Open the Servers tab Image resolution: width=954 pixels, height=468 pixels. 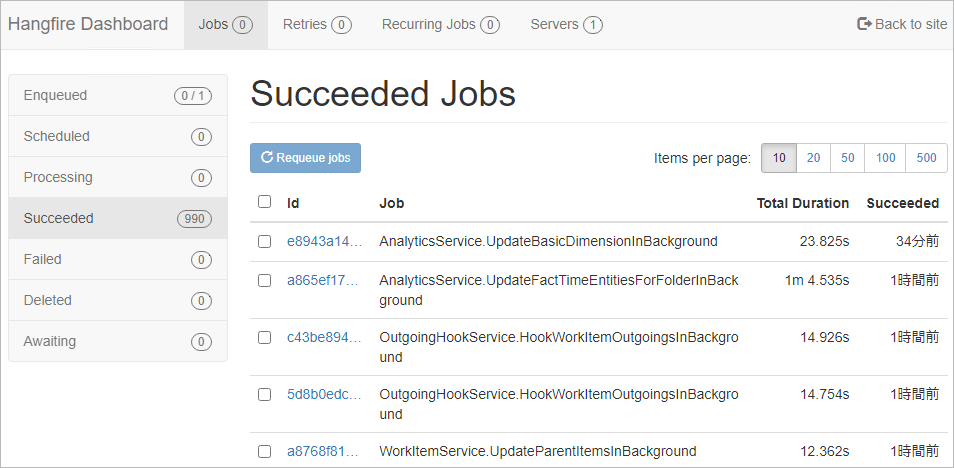565,24
